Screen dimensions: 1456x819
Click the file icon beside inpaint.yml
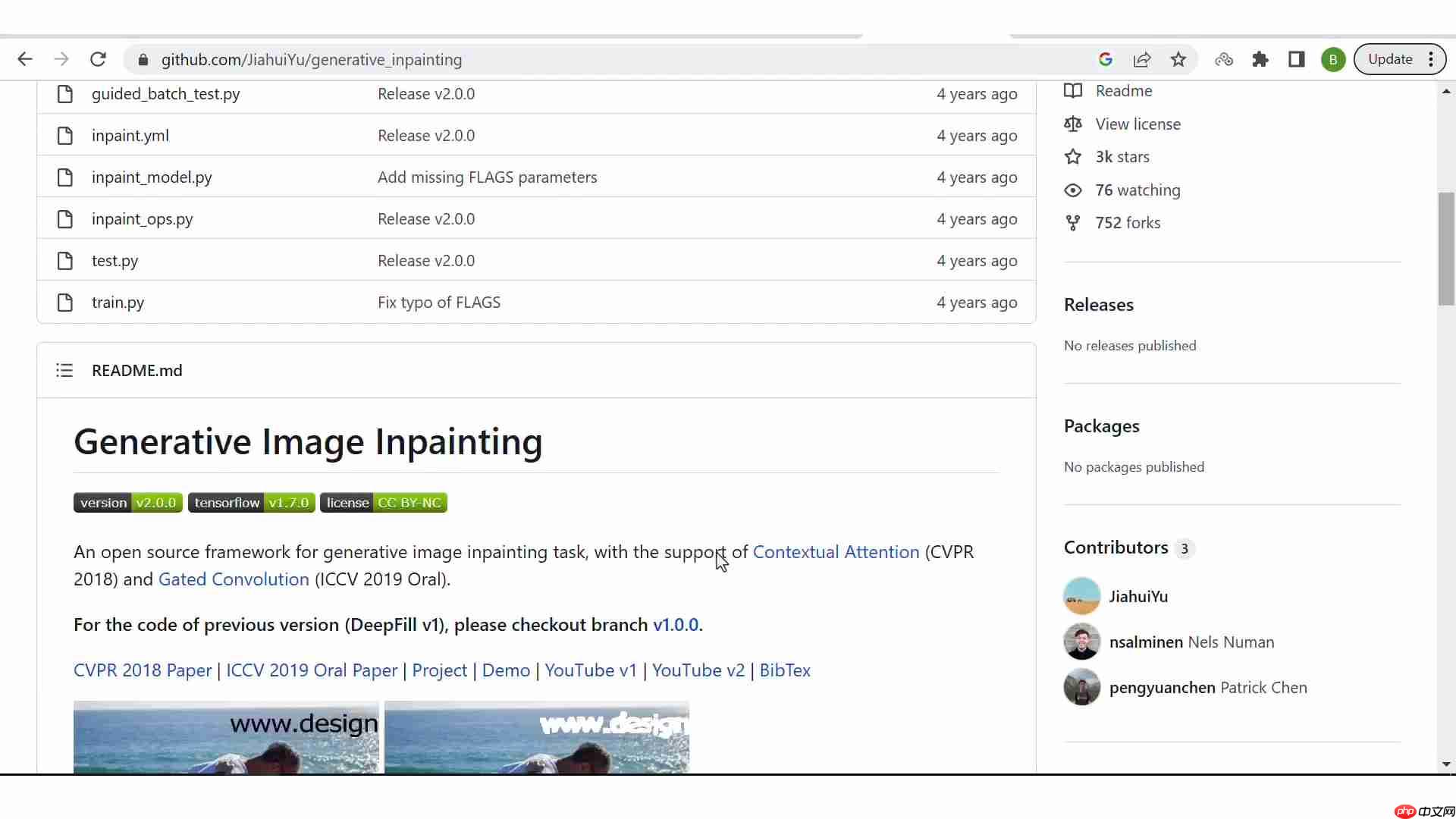click(65, 136)
